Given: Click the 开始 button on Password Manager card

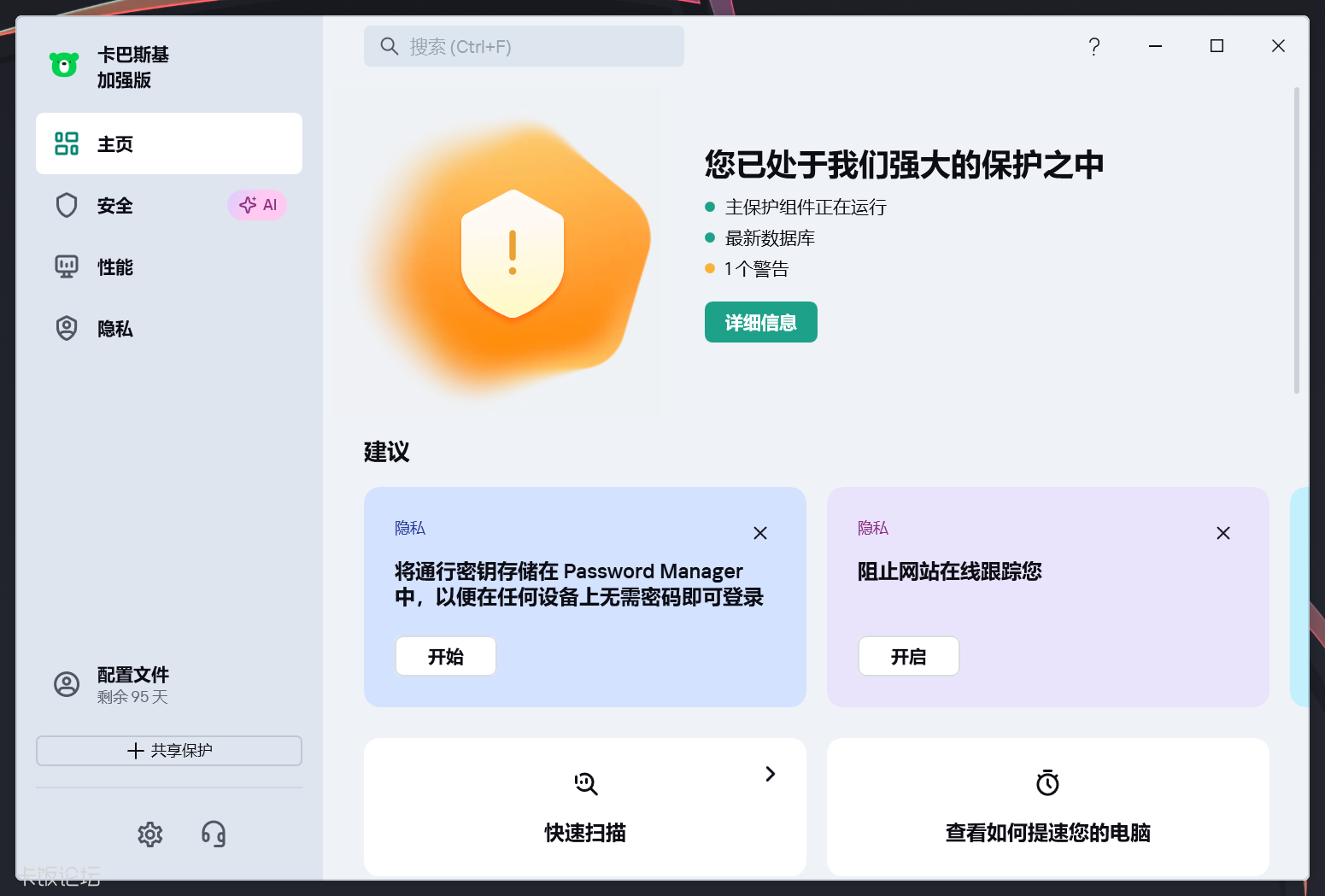Looking at the screenshot, I should [x=446, y=656].
